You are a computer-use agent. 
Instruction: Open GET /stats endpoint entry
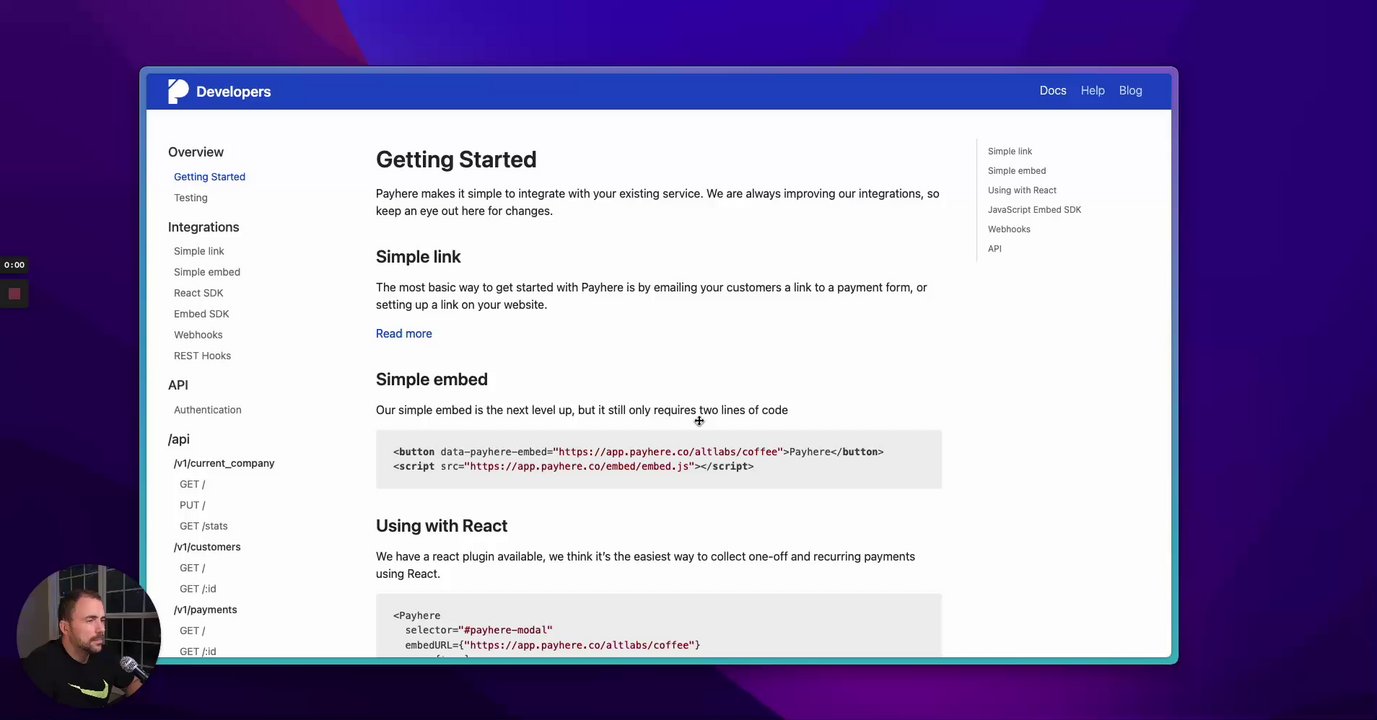pos(203,526)
